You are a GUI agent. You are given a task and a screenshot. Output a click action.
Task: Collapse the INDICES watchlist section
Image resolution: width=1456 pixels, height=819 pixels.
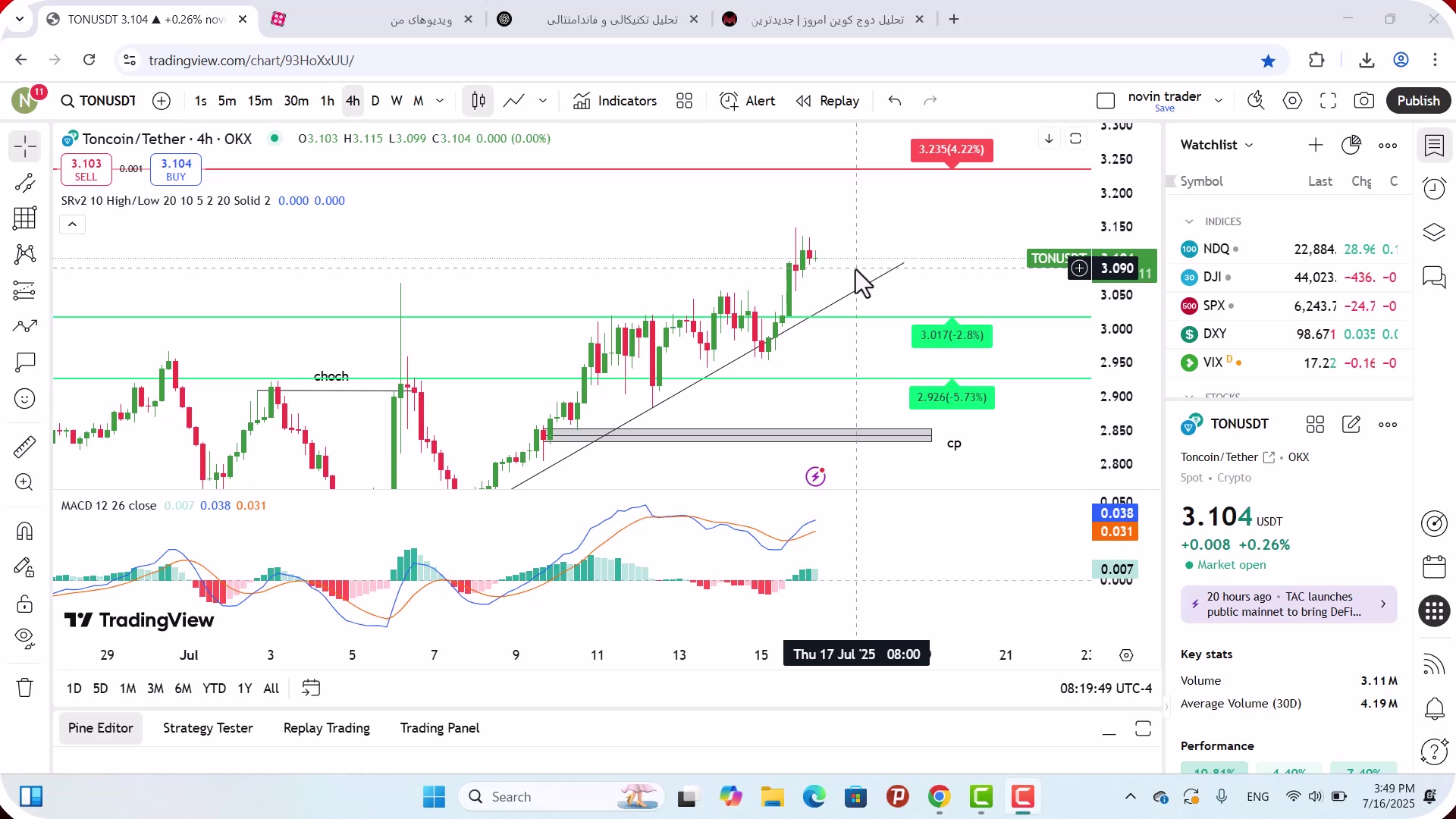coord(1189,221)
